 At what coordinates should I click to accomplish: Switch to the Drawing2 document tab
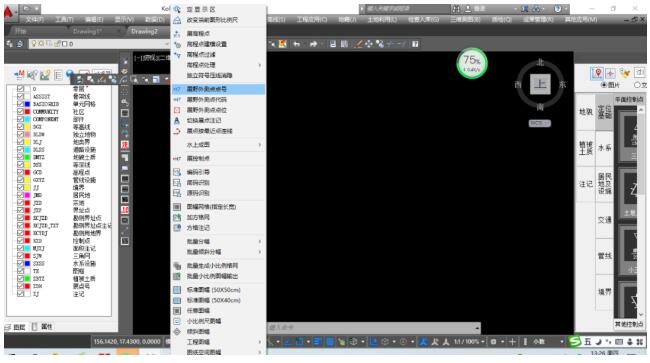click(144, 31)
